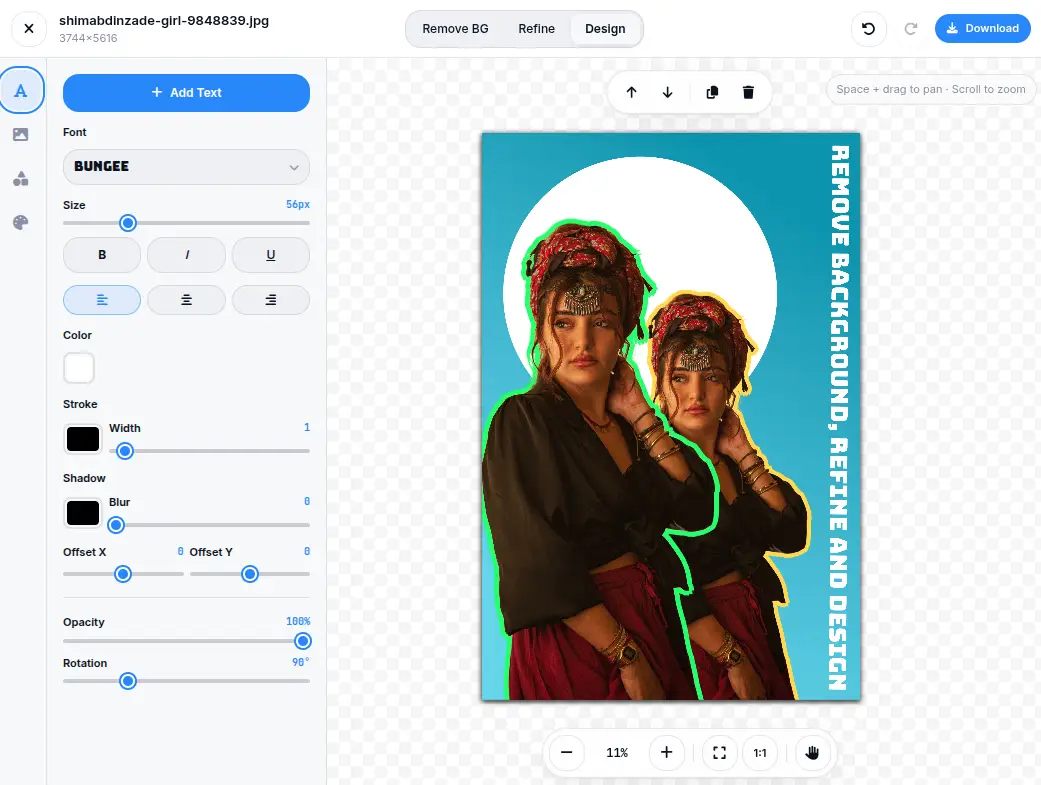Undo the last action

(868, 29)
